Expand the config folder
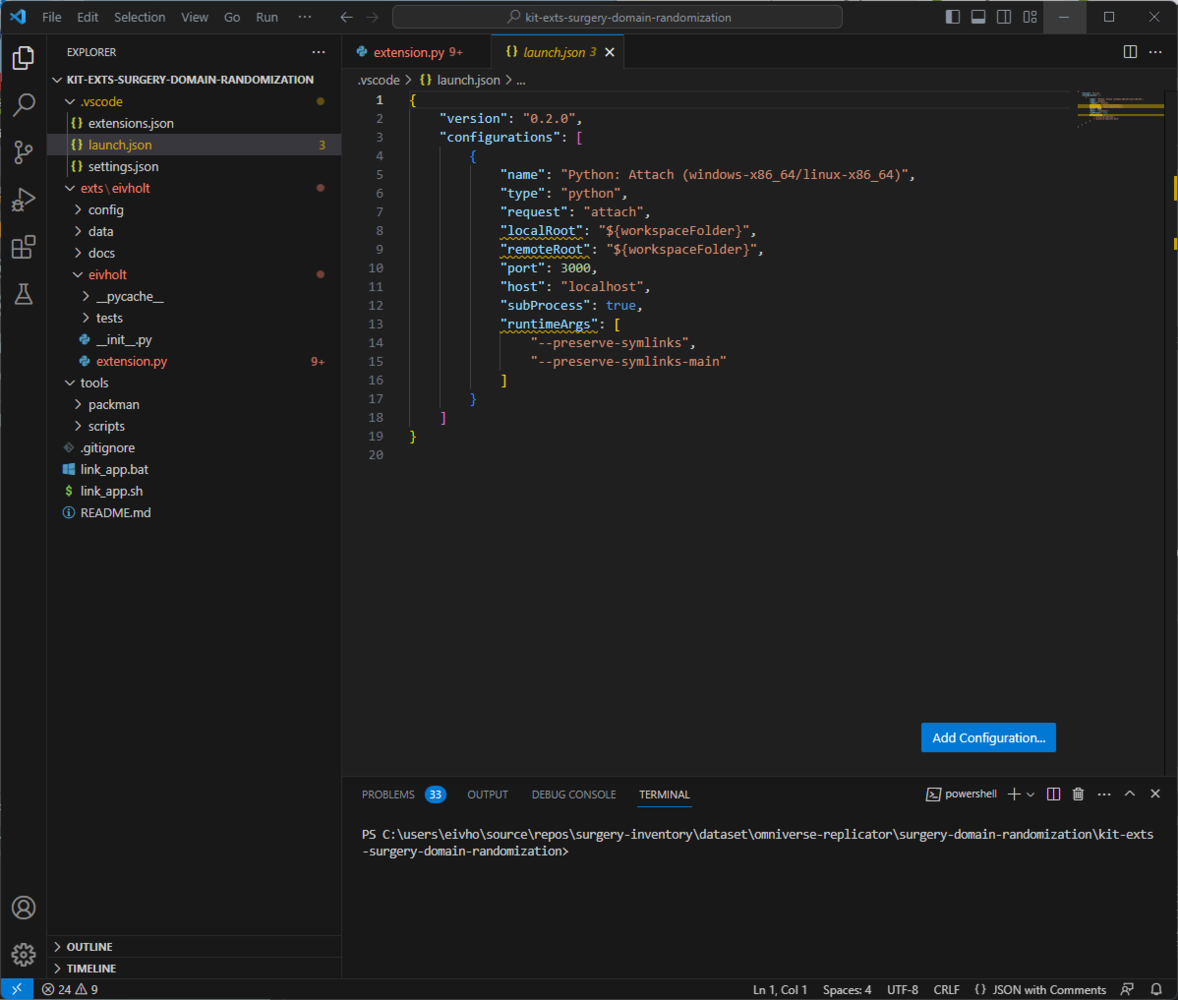This screenshot has width=1178, height=1000. click(105, 210)
